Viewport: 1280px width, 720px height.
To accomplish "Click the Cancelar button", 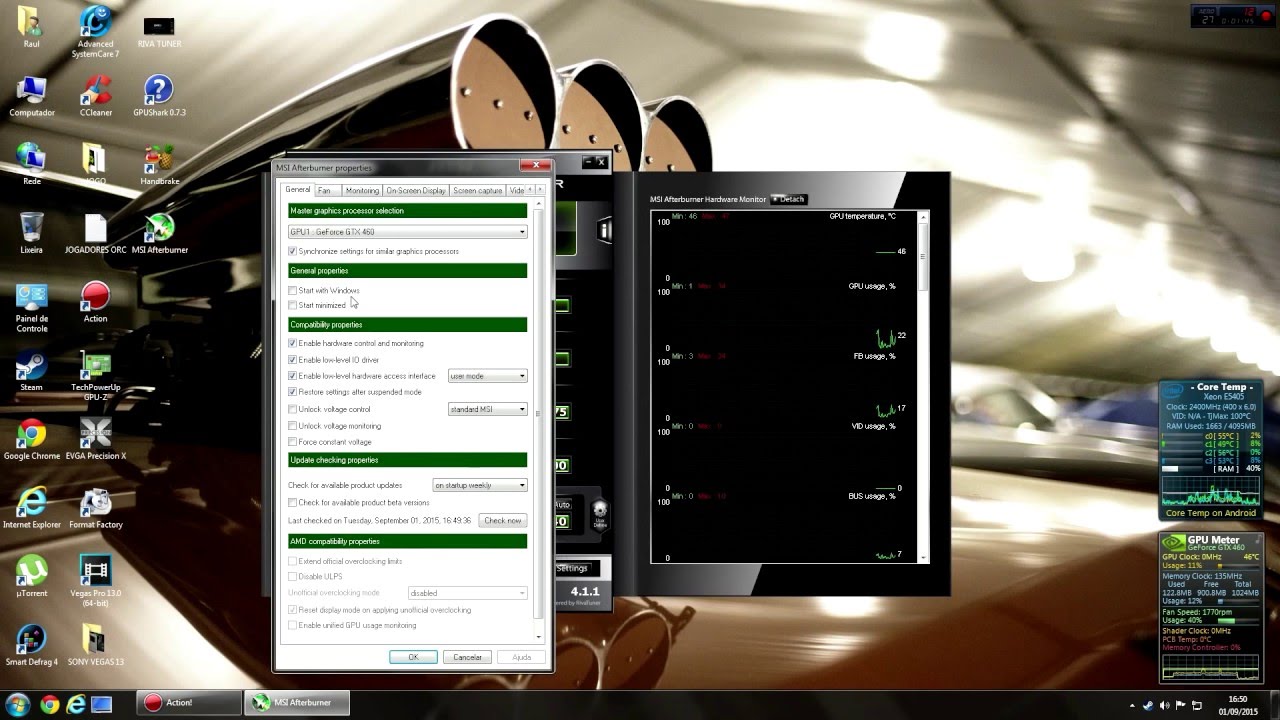I will pyautogui.click(x=467, y=657).
